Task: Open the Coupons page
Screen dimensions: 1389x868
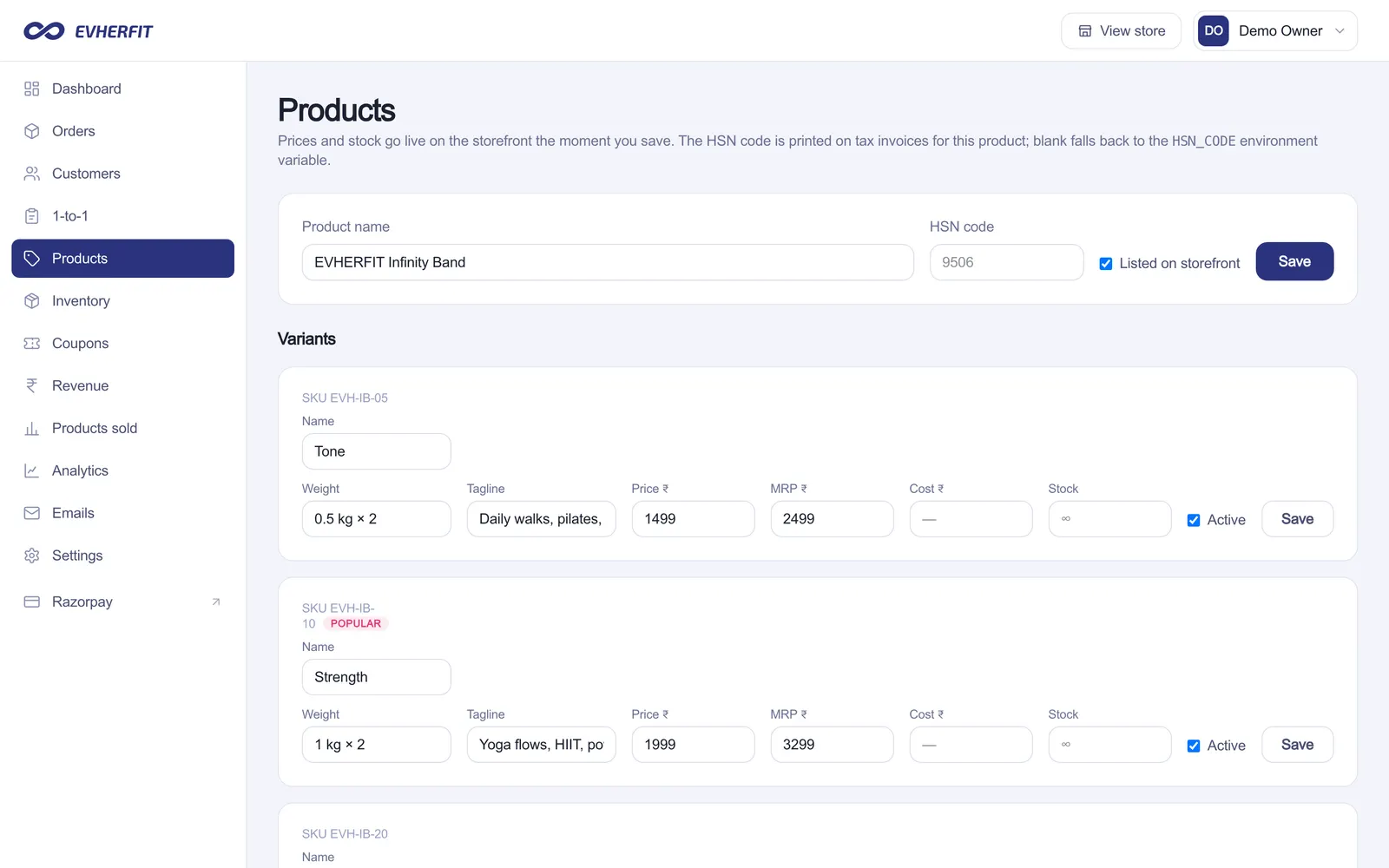Action: point(122,344)
